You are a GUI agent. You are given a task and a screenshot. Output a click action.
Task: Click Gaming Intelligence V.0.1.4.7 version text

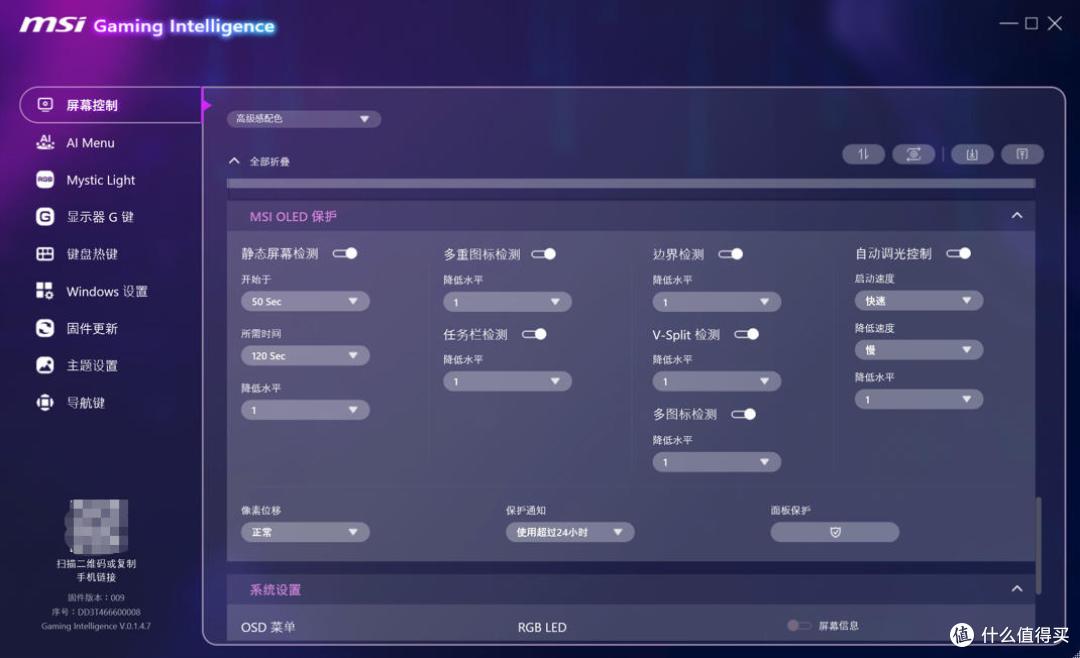pos(96,626)
